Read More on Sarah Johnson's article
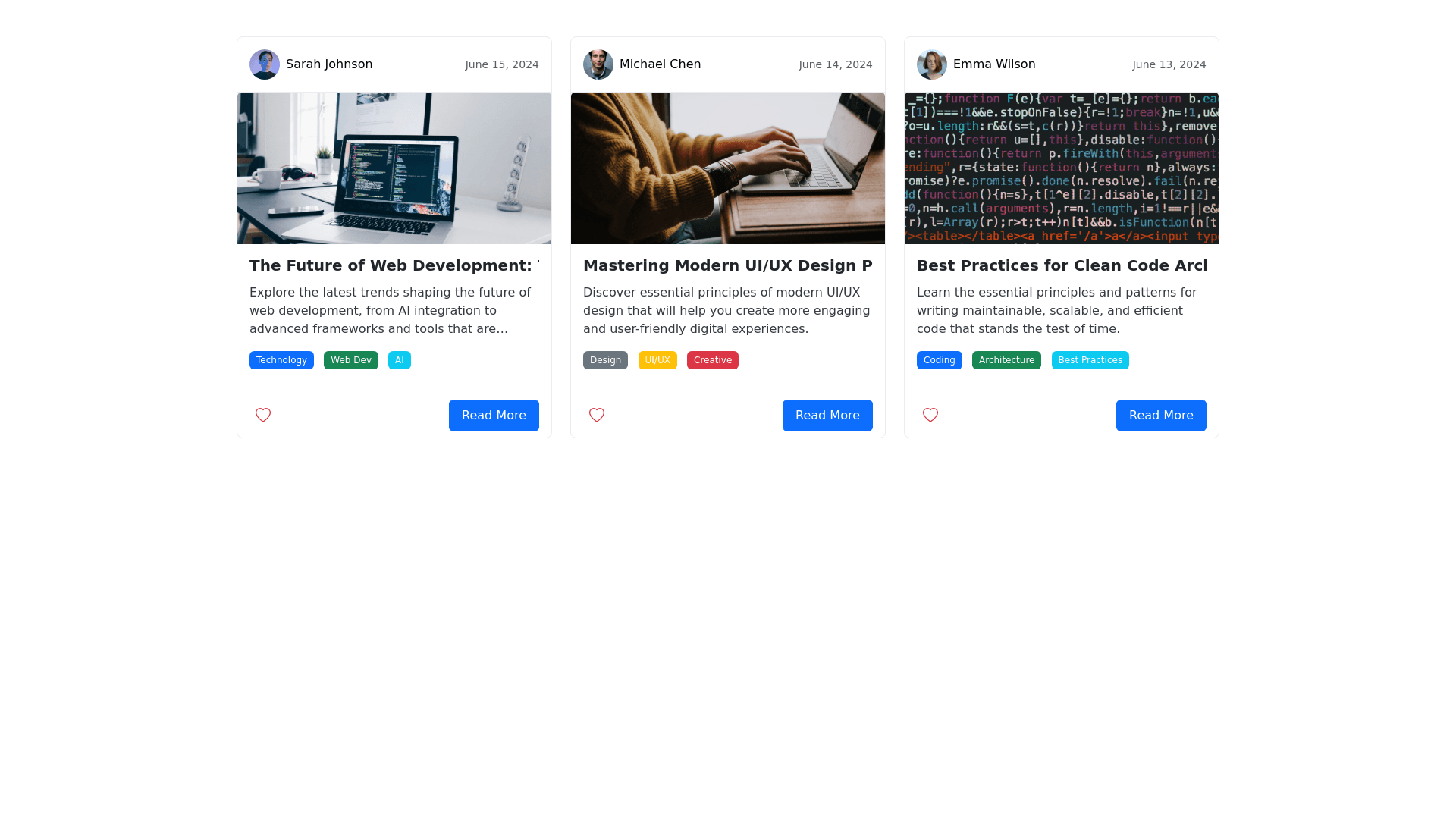 [494, 416]
